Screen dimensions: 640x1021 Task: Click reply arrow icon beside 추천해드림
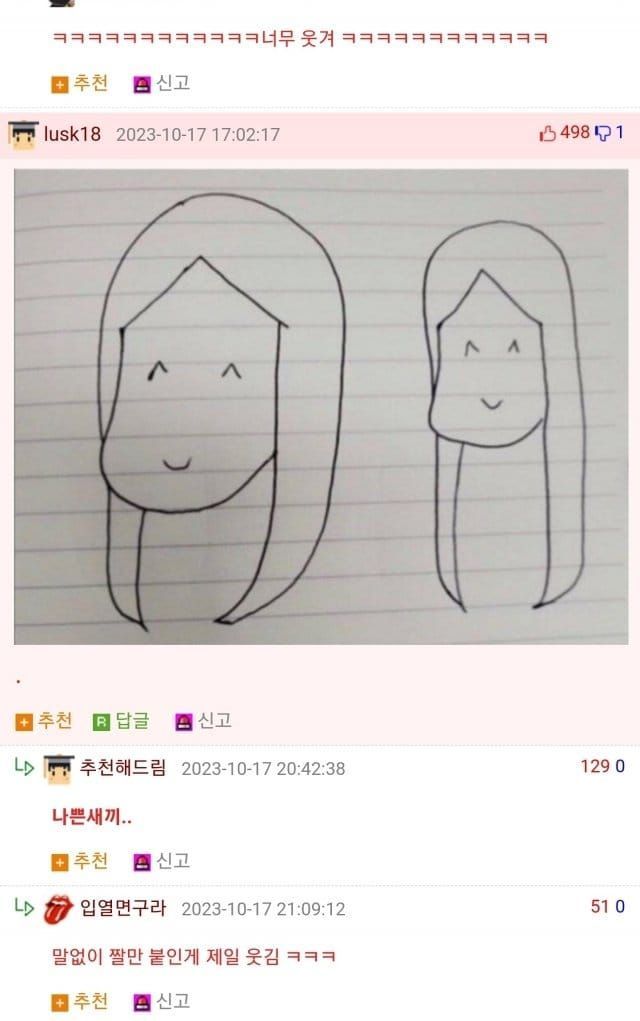[24, 768]
